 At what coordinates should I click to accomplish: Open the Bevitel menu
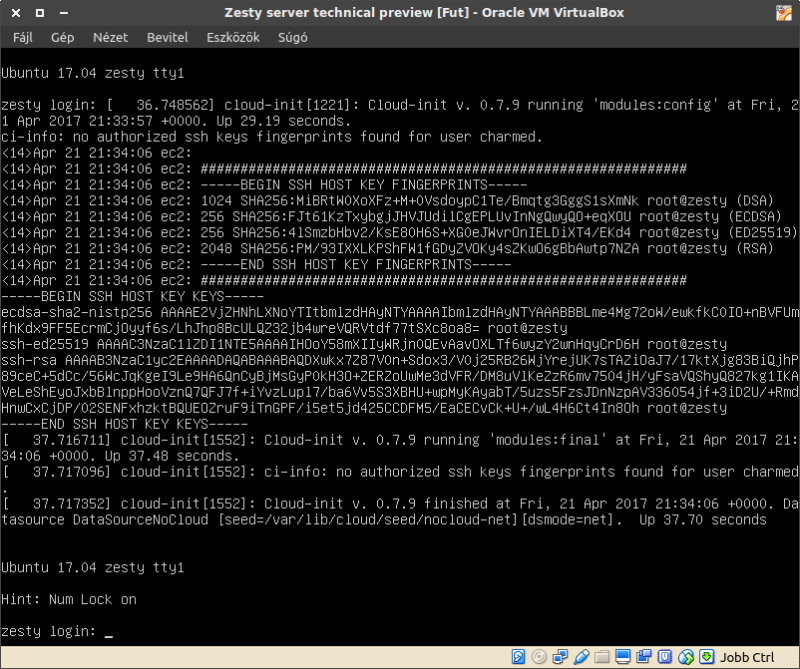point(167,38)
